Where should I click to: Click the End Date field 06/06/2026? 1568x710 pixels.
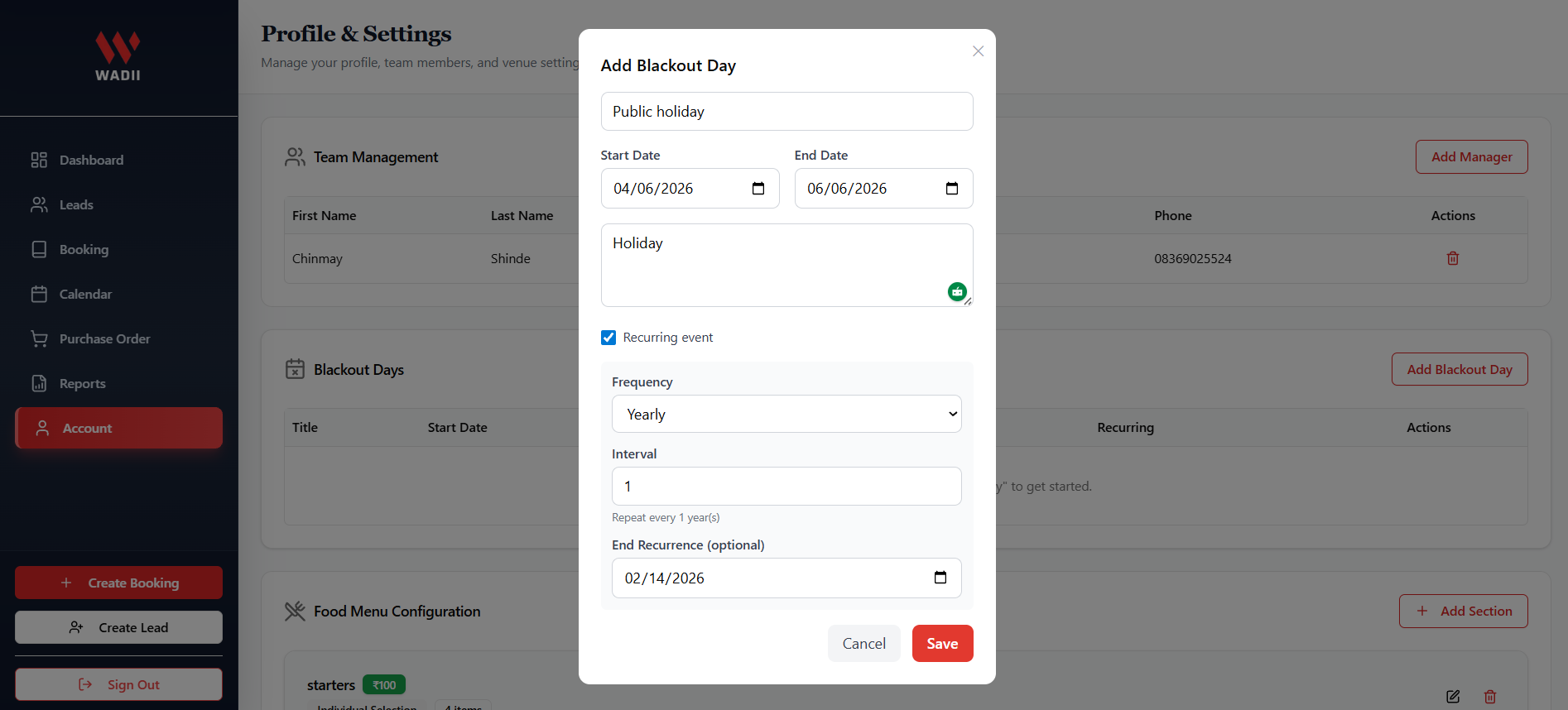pos(883,189)
